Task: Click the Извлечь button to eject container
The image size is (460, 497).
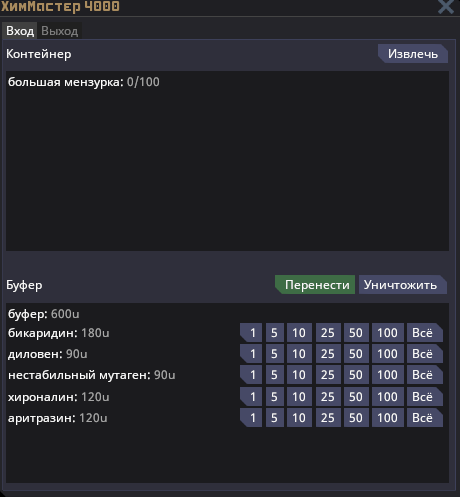Action: [x=413, y=54]
